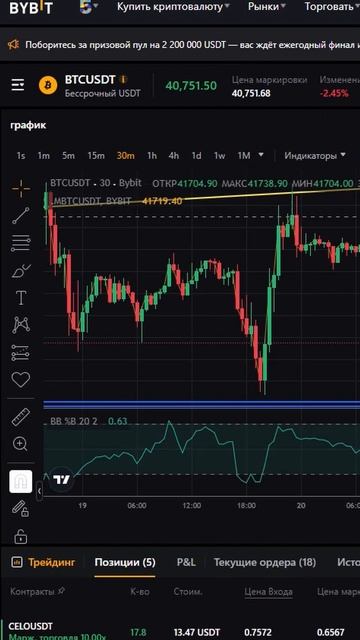
Task: Click the announcement megaphone icon
Action: (x=13, y=44)
